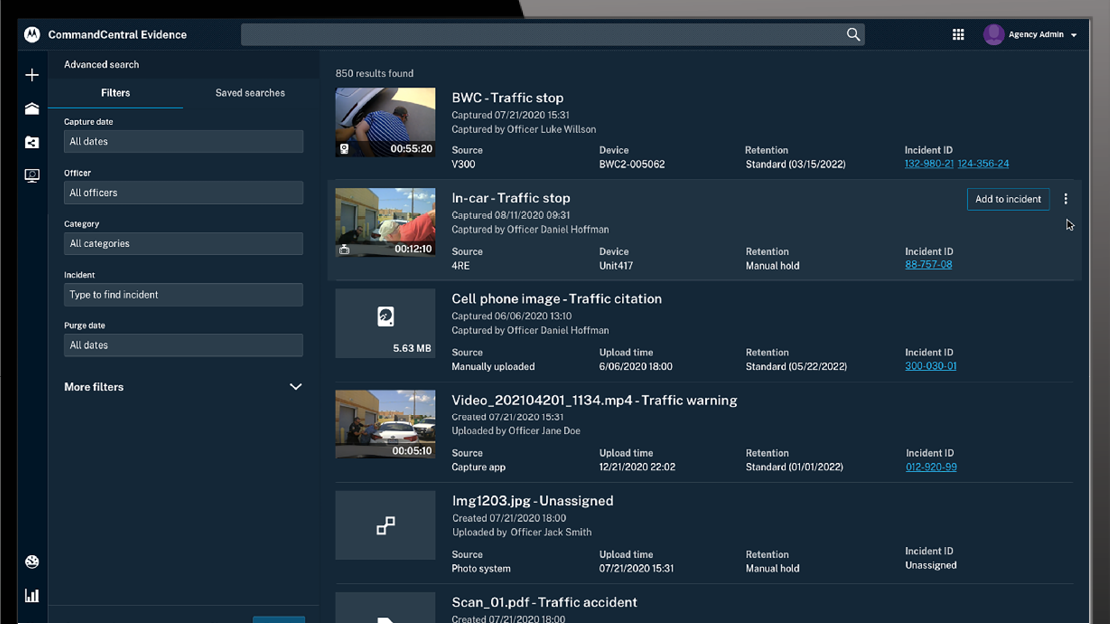The height and width of the screenshot is (624, 1110).
Task: Click the Motorola logo icon
Action: pyautogui.click(x=32, y=35)
